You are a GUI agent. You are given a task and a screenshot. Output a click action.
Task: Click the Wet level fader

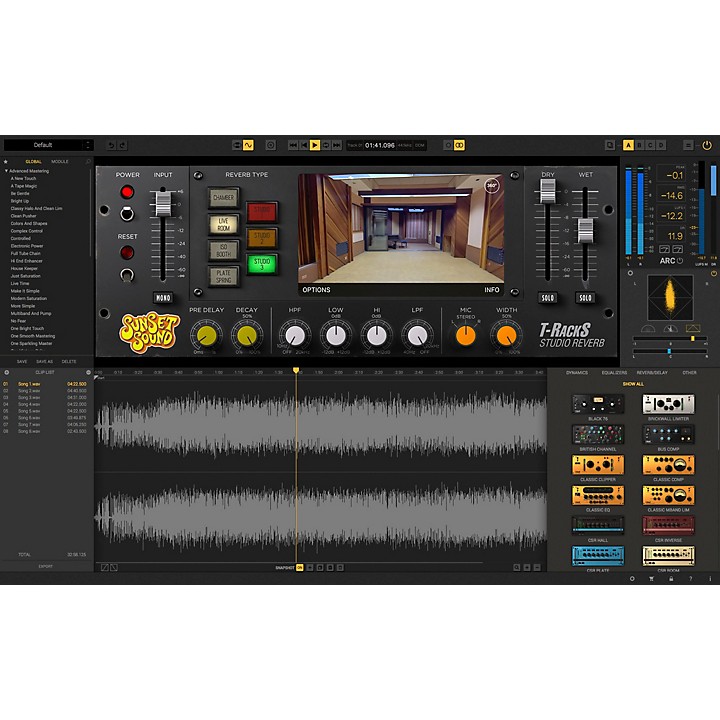pos(586,229)
